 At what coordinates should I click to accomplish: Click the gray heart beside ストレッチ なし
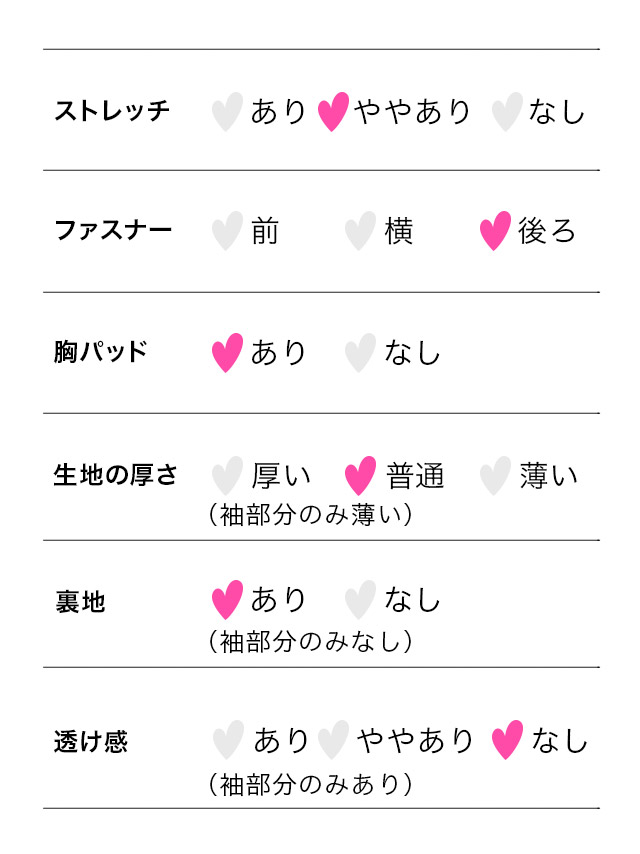[507, 112]
